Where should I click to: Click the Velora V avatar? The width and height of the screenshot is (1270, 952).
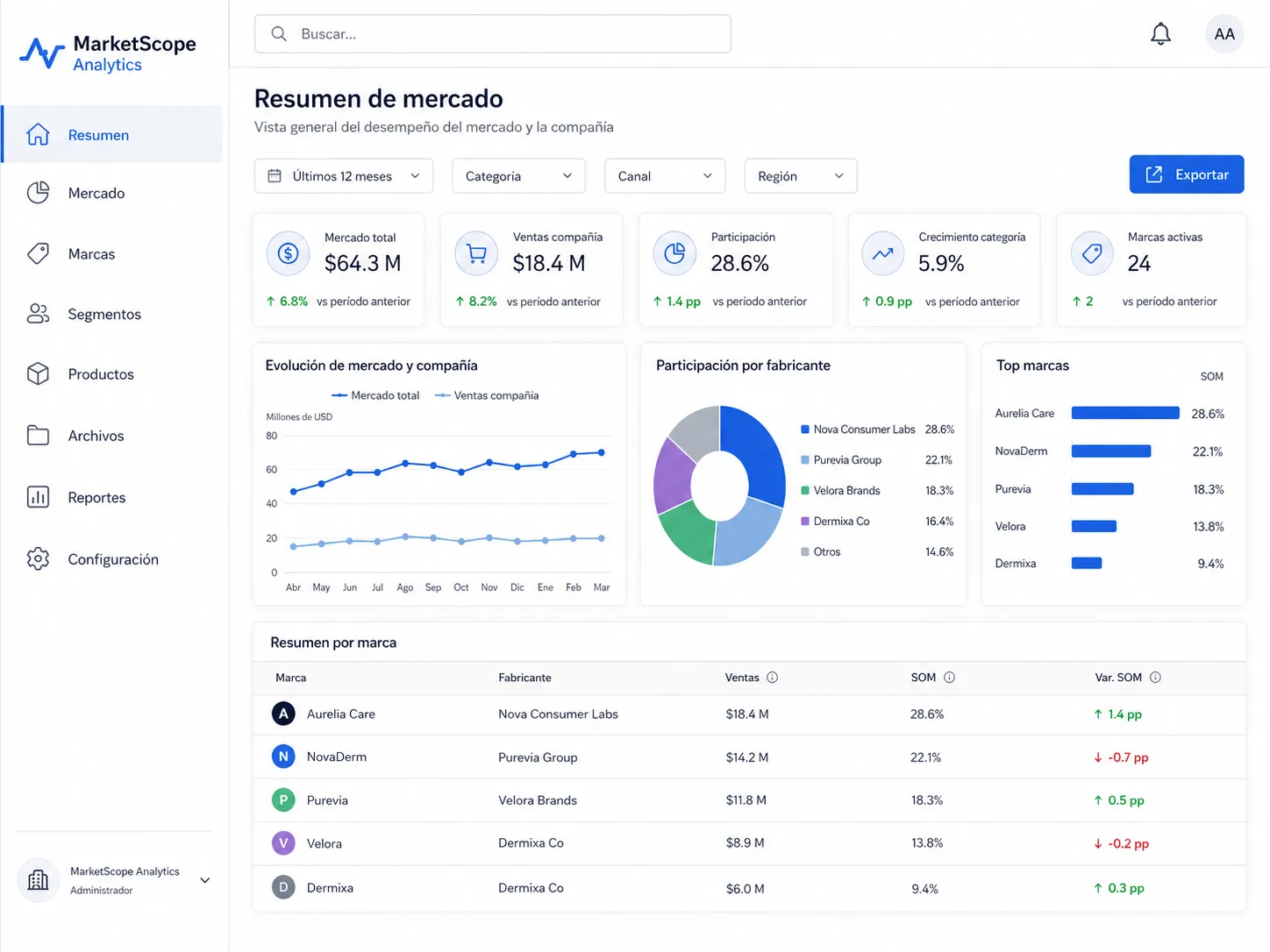[x=283, y=843]
